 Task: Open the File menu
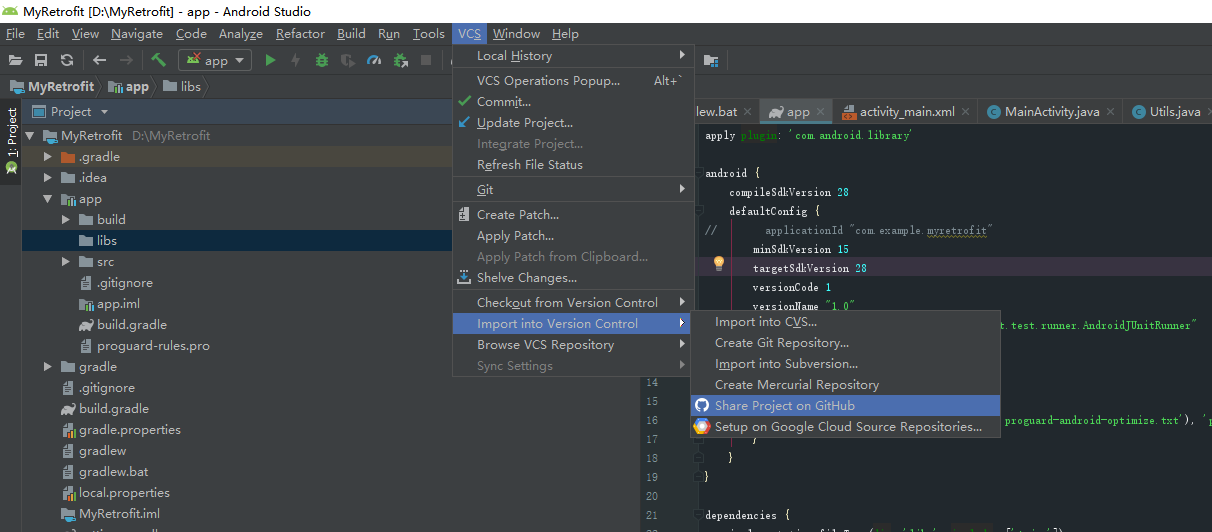(15, 33)
